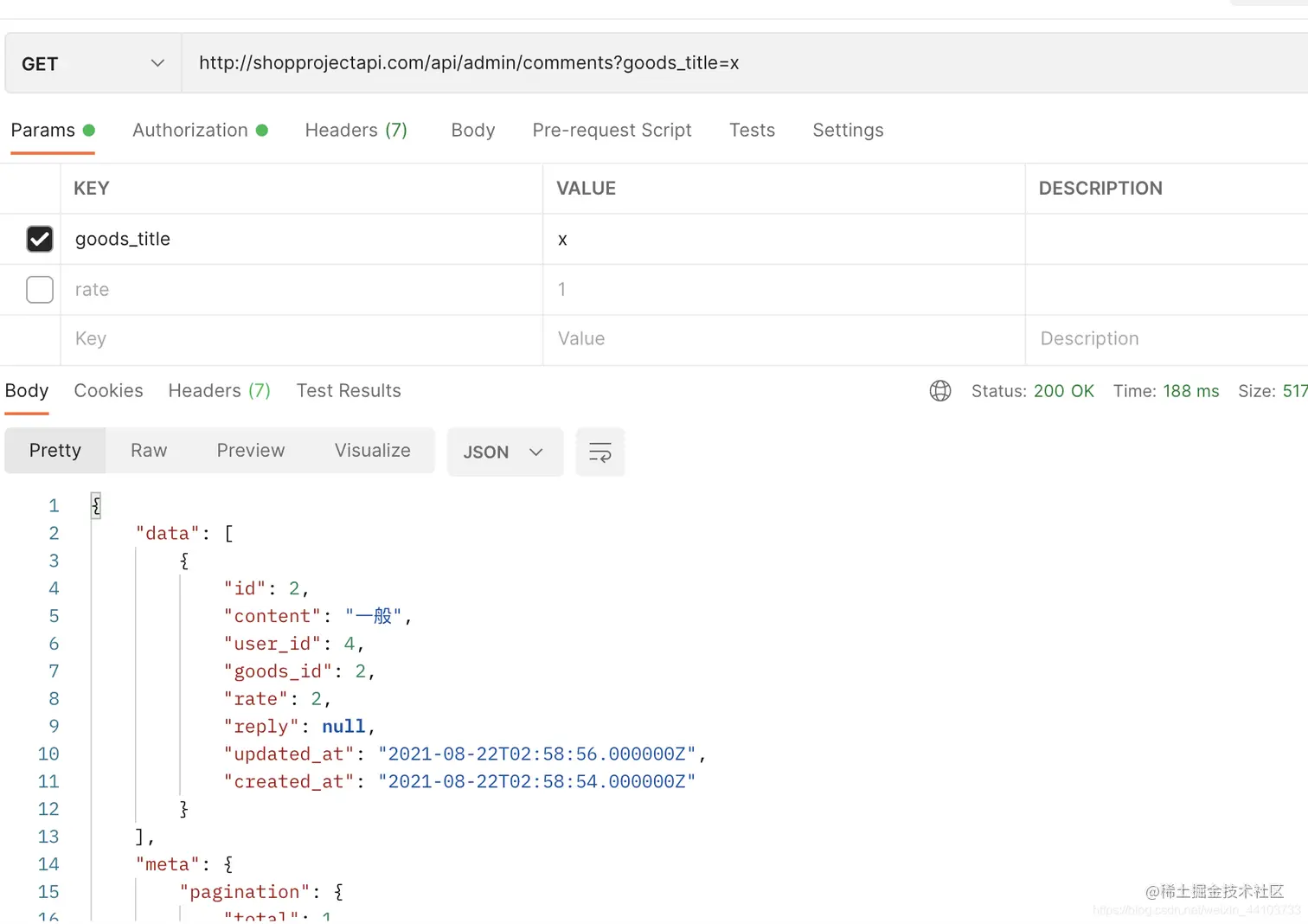Click line number 4 in response
Screen dimensions: 1308x924
click(x=54, y=589)
